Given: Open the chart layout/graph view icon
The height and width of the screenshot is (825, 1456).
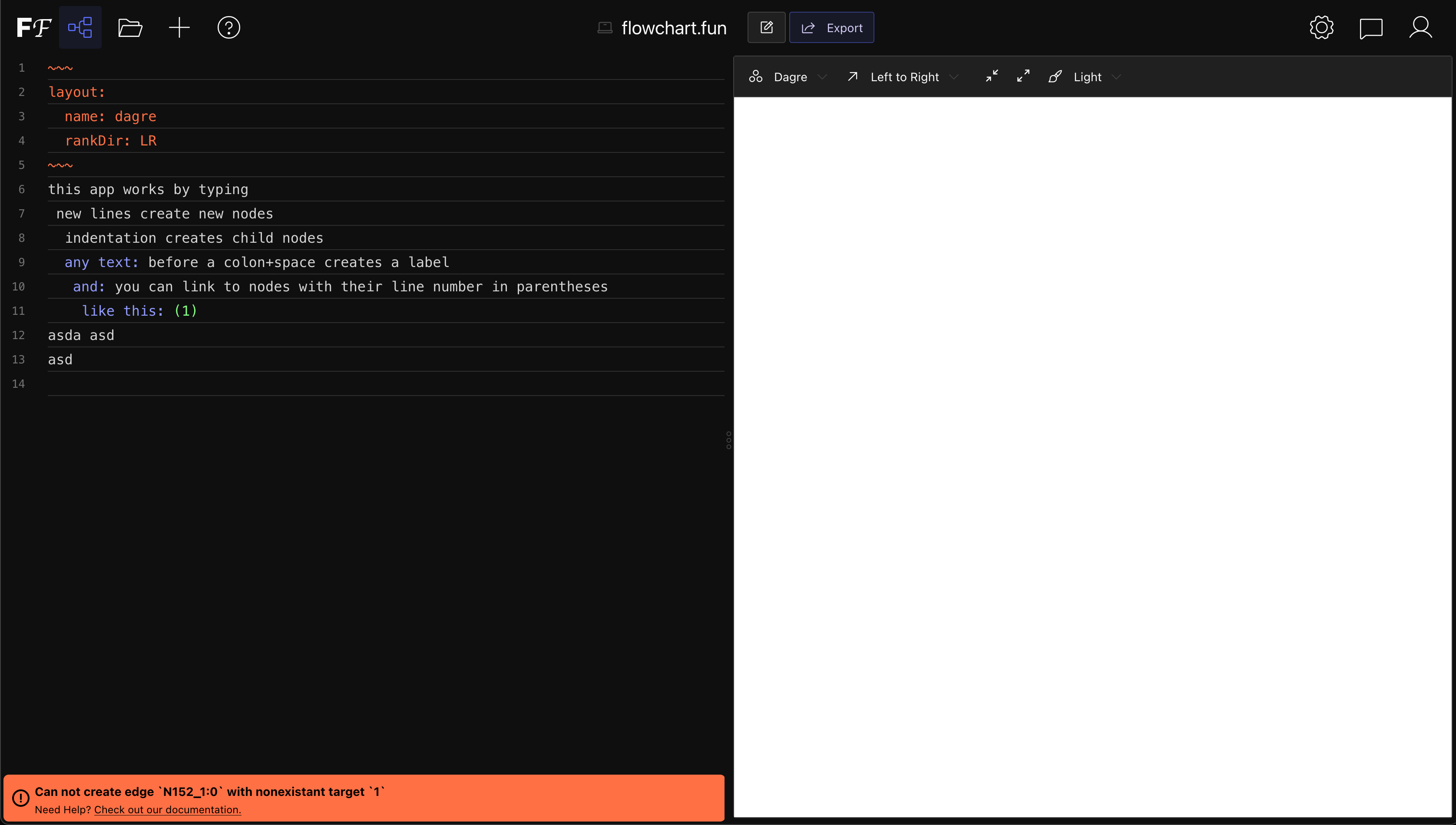Looking at the screenshot, I should [80, 27].
